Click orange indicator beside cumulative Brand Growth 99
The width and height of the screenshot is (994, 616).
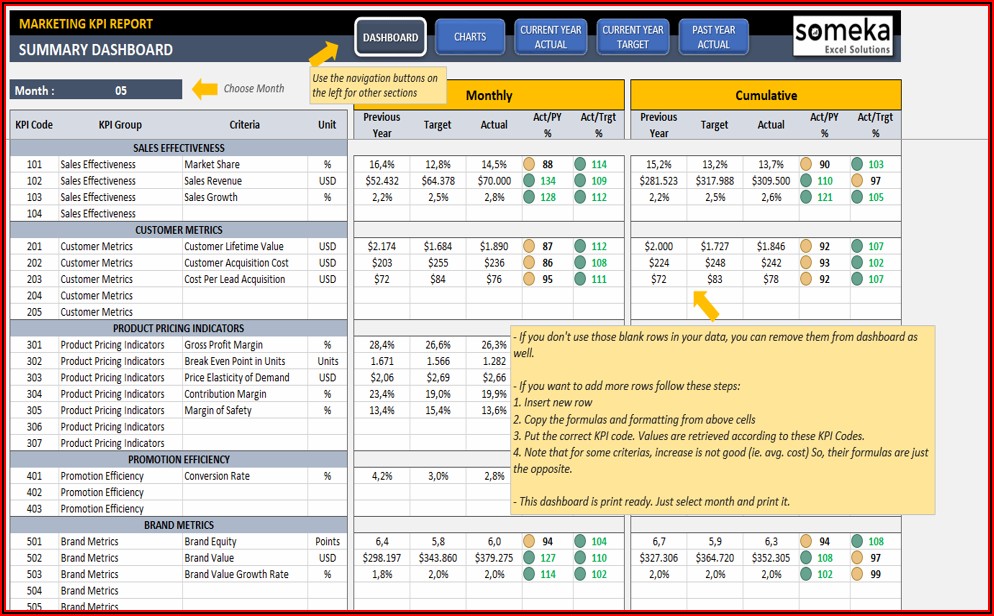point(858,575)
